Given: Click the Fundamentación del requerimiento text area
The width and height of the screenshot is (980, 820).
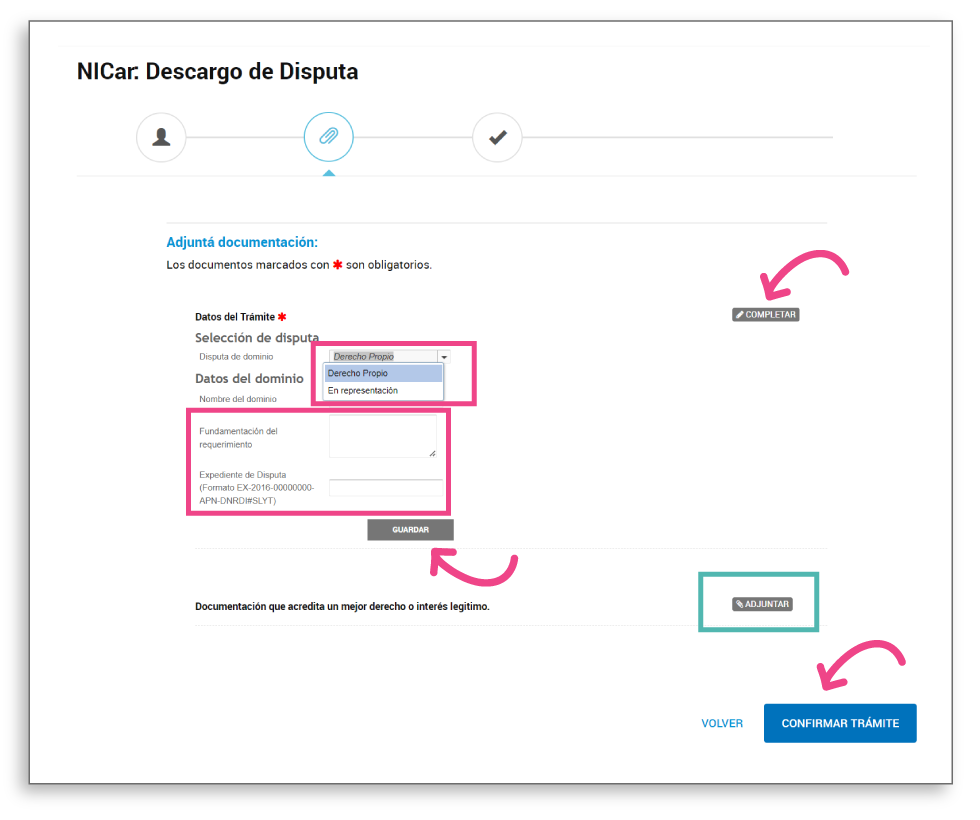Looking at the screenshot, I should pos(384,435).
